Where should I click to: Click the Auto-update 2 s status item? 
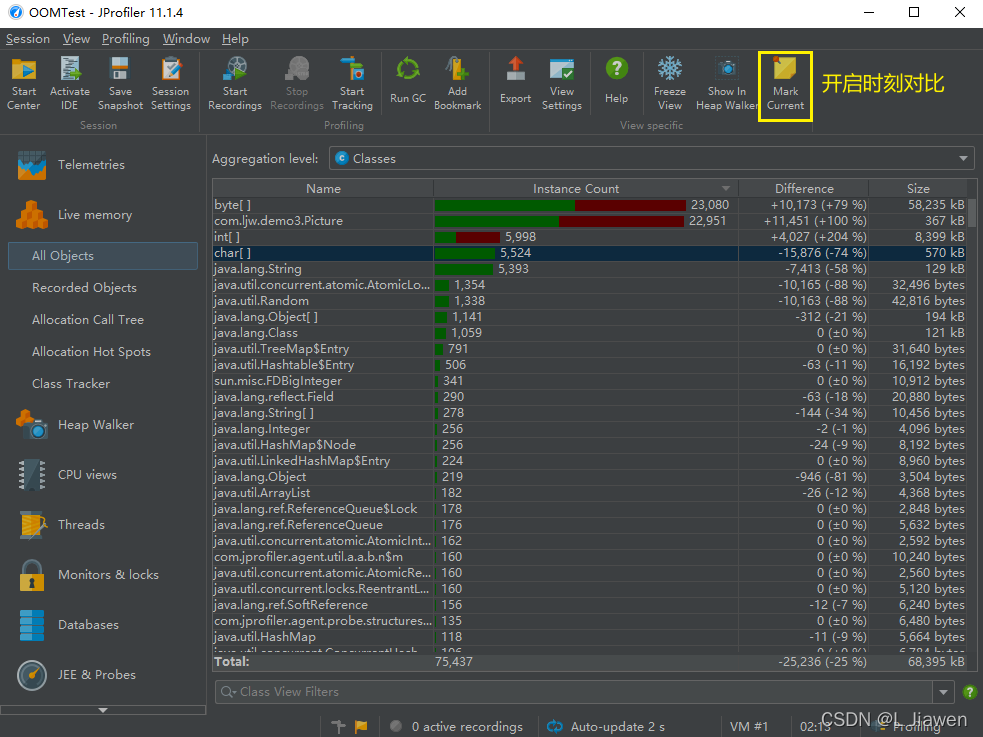pos(606,726)
